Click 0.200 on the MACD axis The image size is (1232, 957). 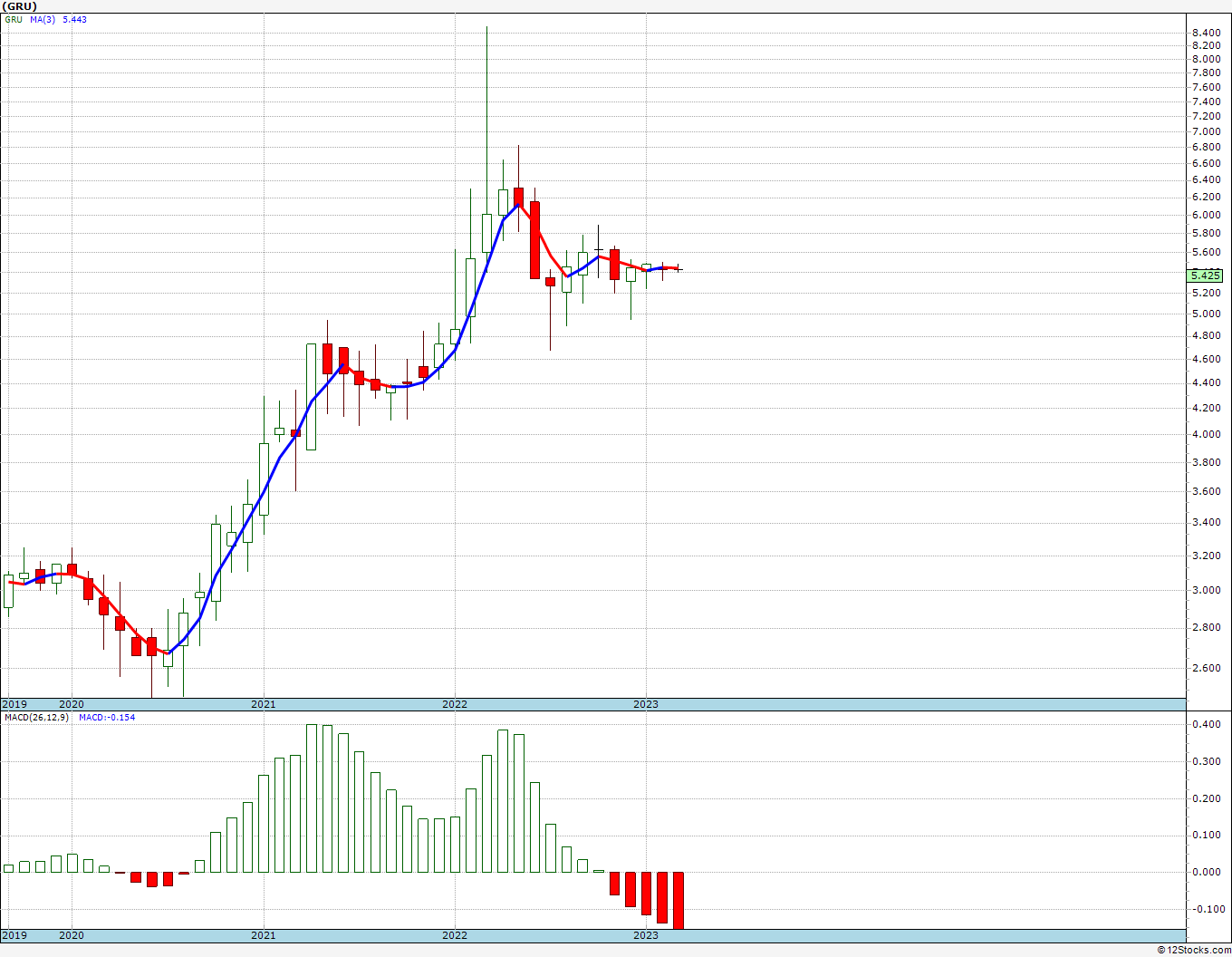pyautogui.click(x=1206, y=798)
